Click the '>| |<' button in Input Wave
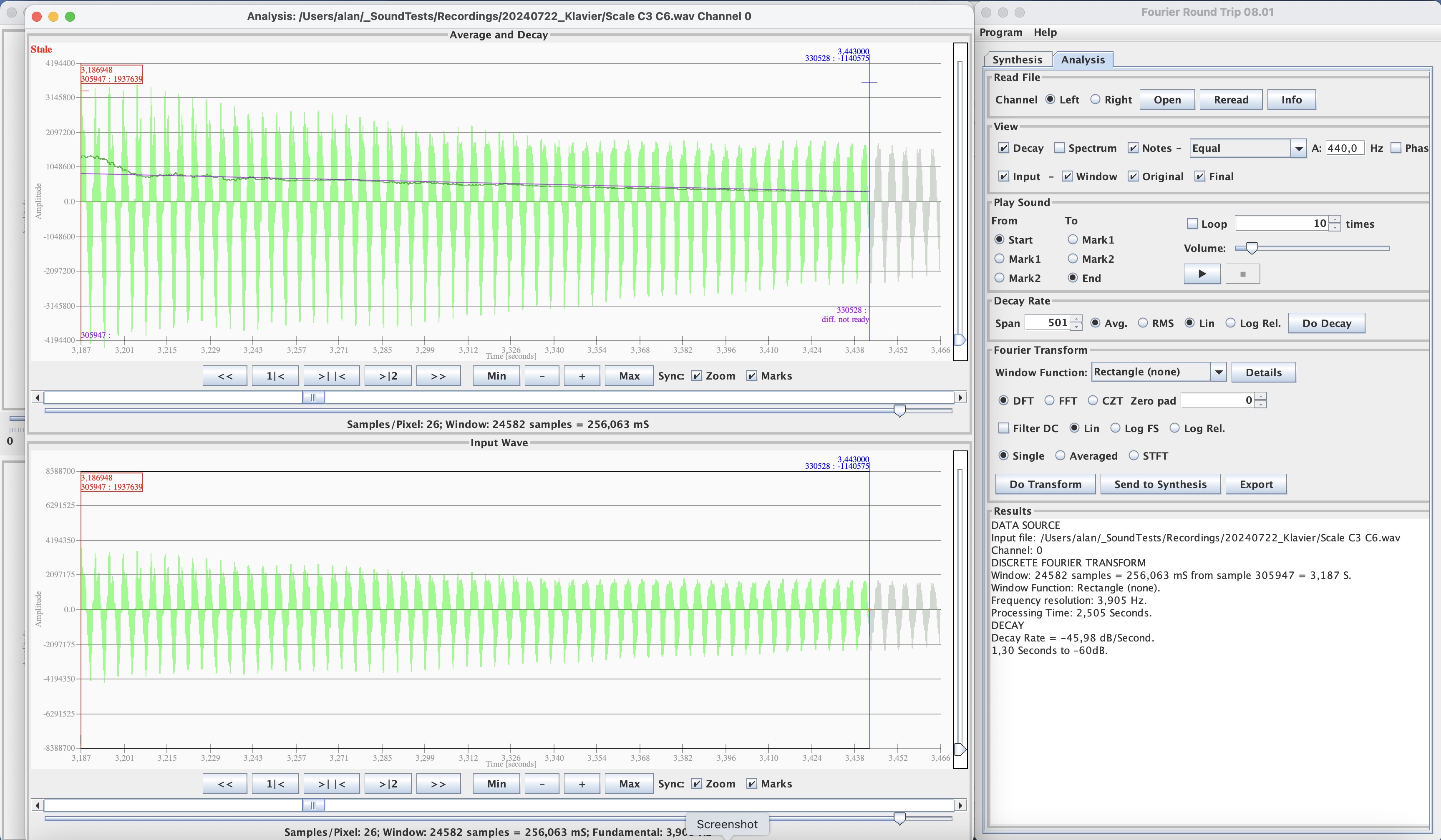Viewport: 1441px width, 840px height. point(331,783)
